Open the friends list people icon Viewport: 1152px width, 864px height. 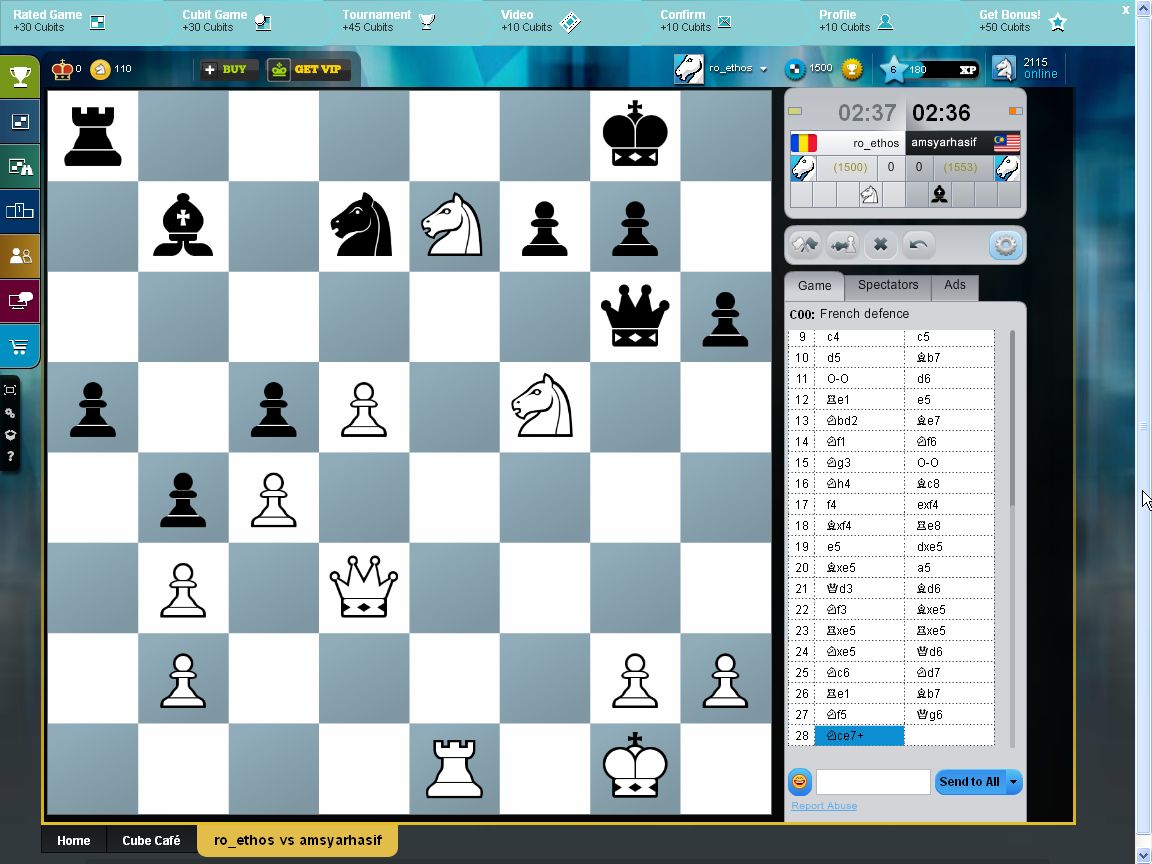point(20,256)
